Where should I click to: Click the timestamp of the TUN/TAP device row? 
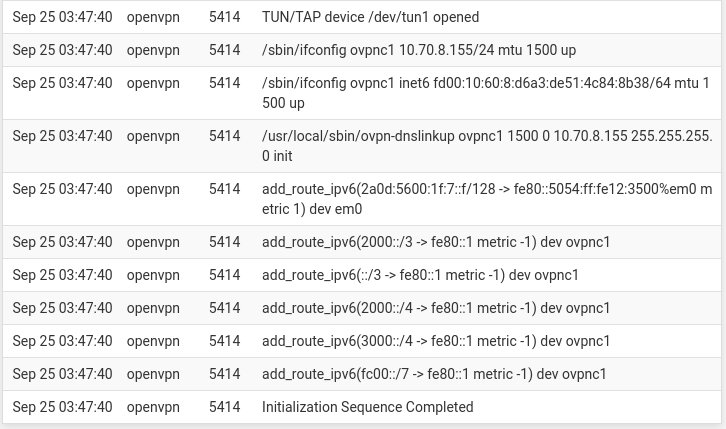[x=63, y=17]
